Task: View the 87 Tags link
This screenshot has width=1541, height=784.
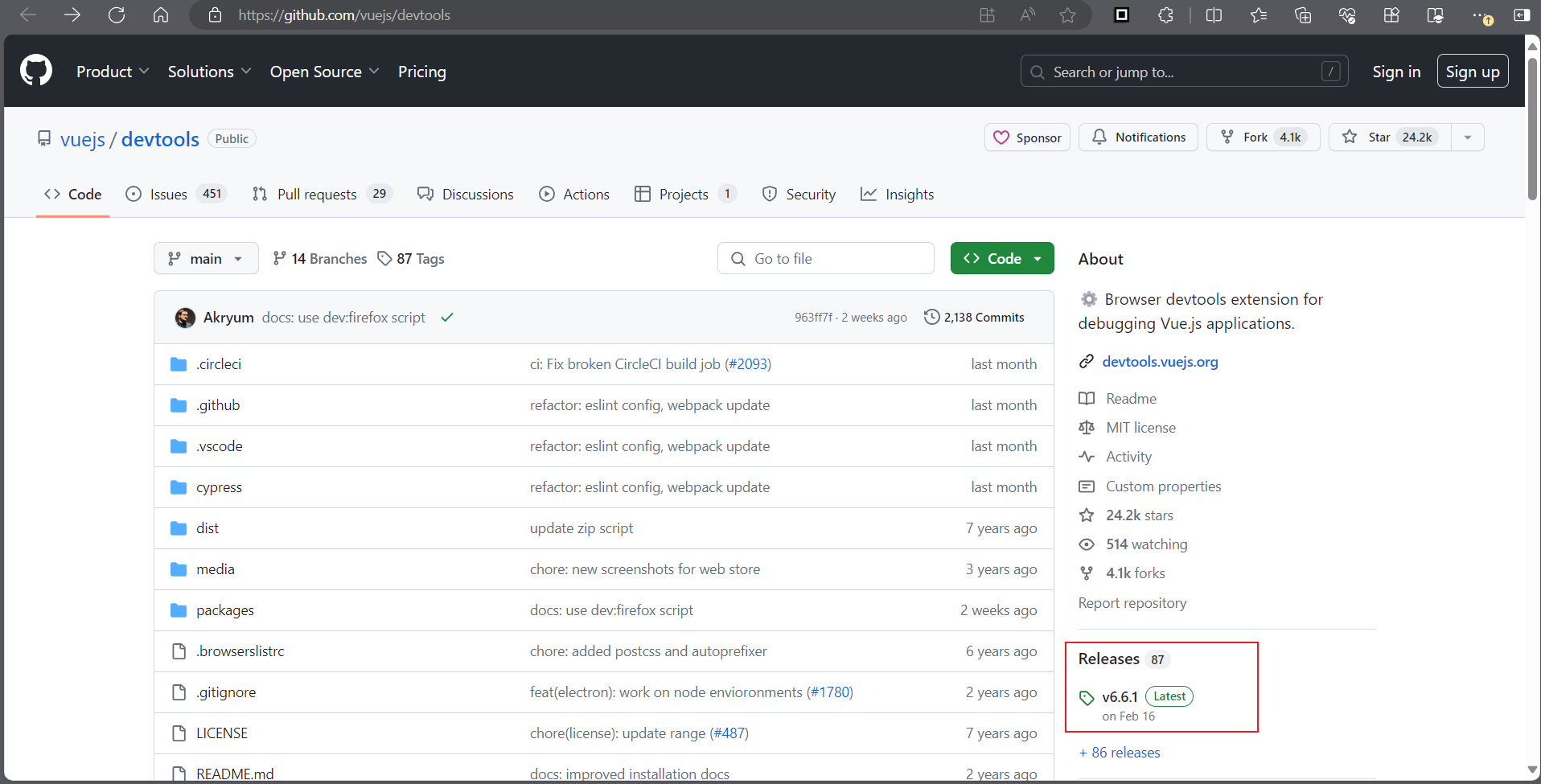Action: click(x=411, y=258)
